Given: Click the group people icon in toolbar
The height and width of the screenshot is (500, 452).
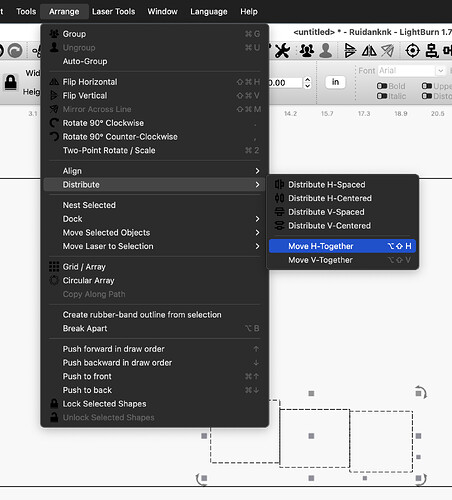Looking at the screenshot, I should [x=307, y=51].
